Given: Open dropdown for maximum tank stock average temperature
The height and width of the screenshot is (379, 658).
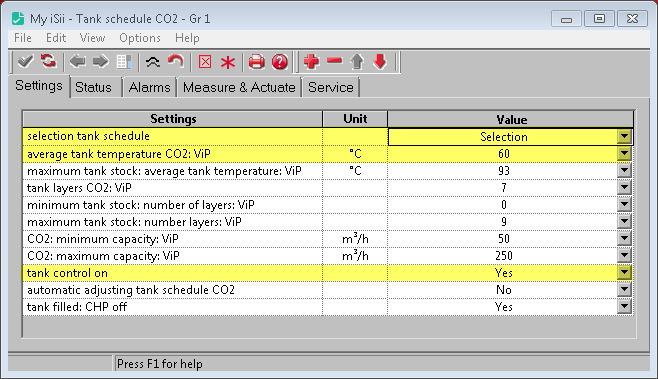Looking at the screenshot, I should click(x=624, y=170).
